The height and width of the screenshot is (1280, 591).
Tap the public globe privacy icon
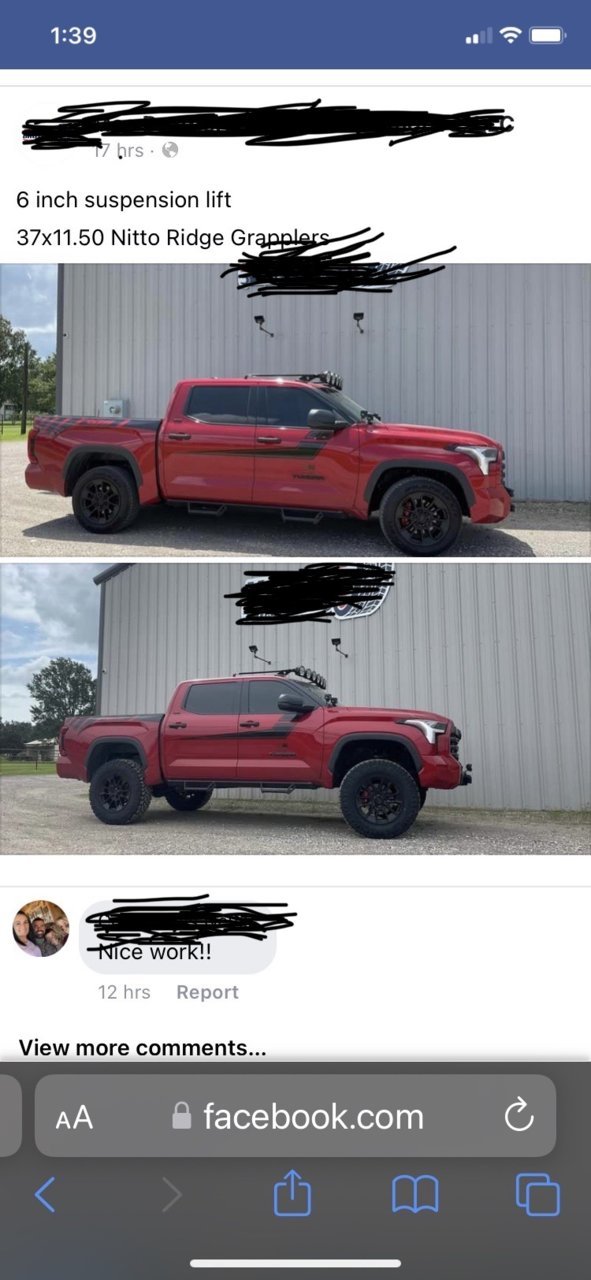click(170, 150)
